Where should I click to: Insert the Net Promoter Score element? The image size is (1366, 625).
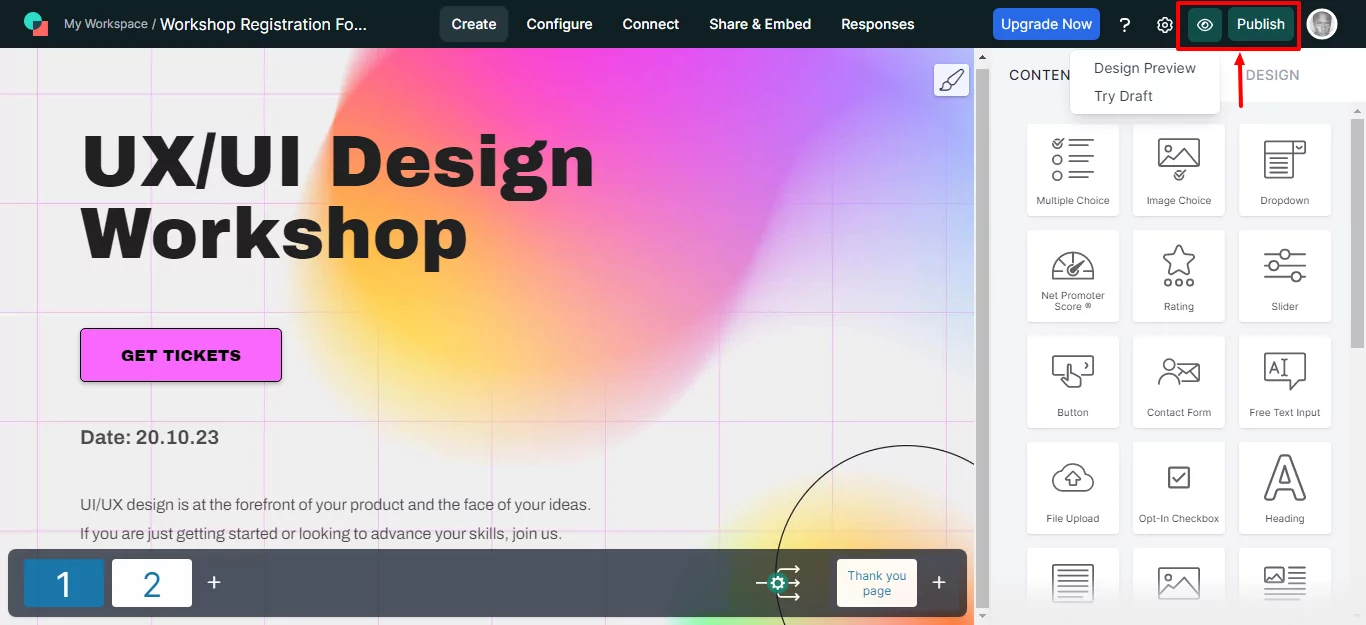pos(1072,276)
